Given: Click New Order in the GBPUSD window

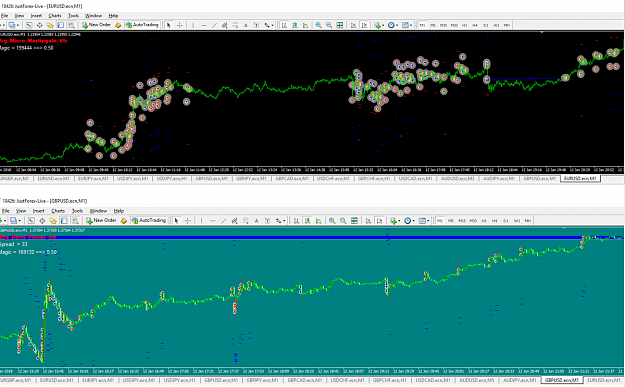Looking at the screenshot, I should pos(102,220).
